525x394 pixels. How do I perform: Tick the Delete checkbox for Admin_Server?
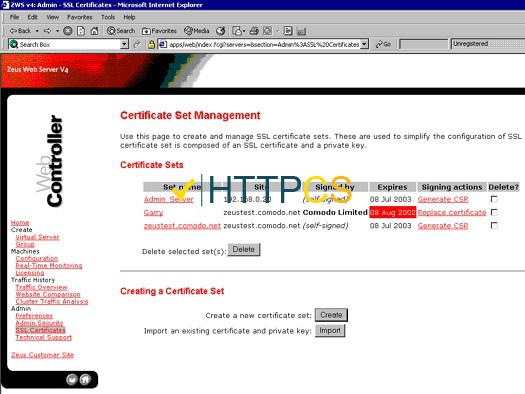[494, 199]
